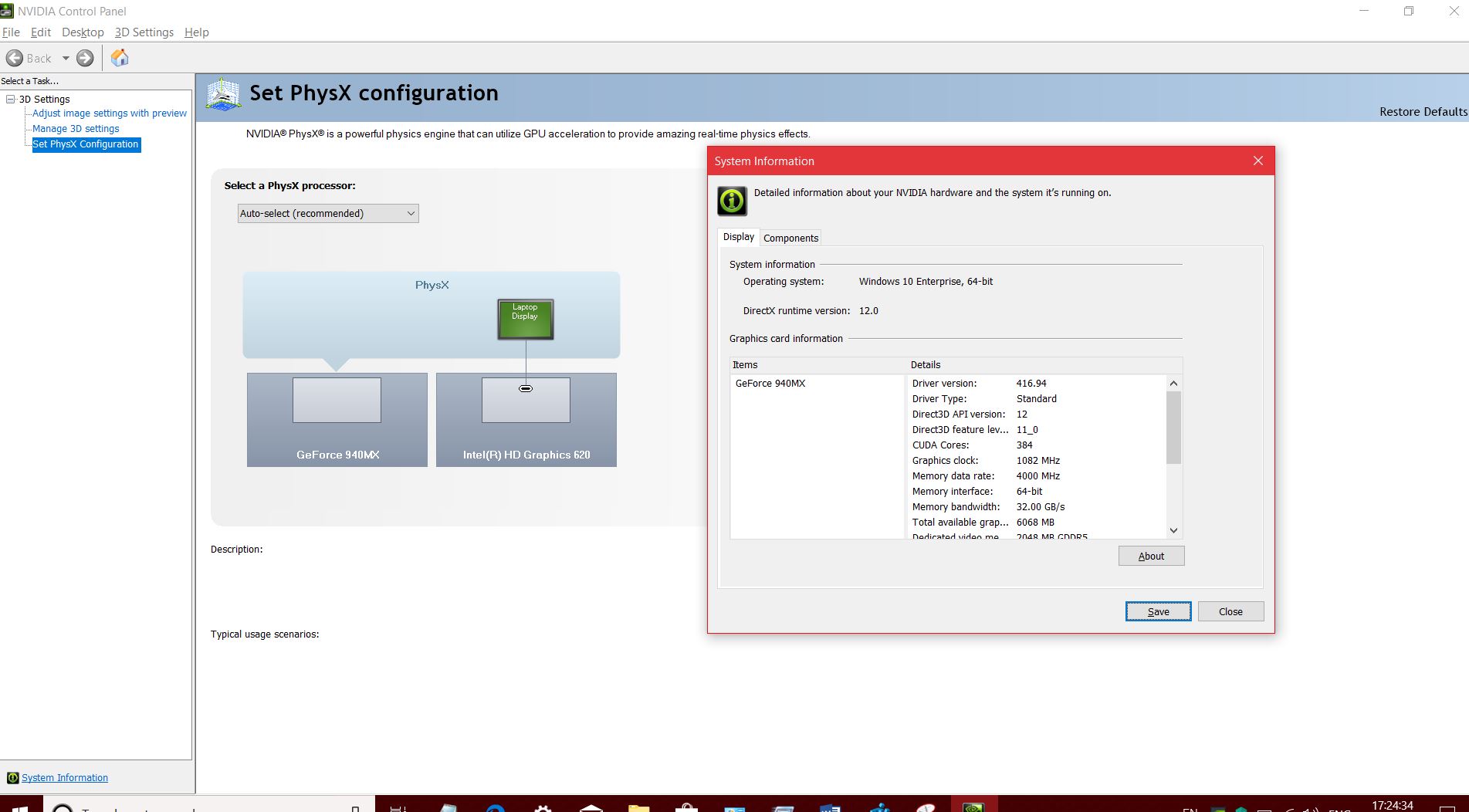The image size is (1469, 812).
Task: Click Restore Defaults link
Action: coord(1423,112)
